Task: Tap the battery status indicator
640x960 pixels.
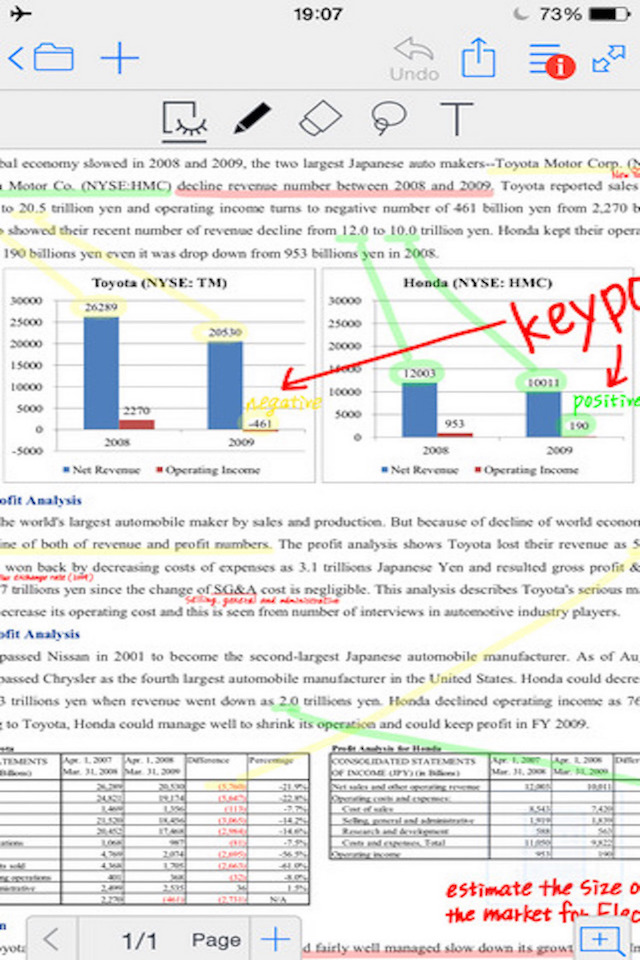Action: tap(609, 13)
